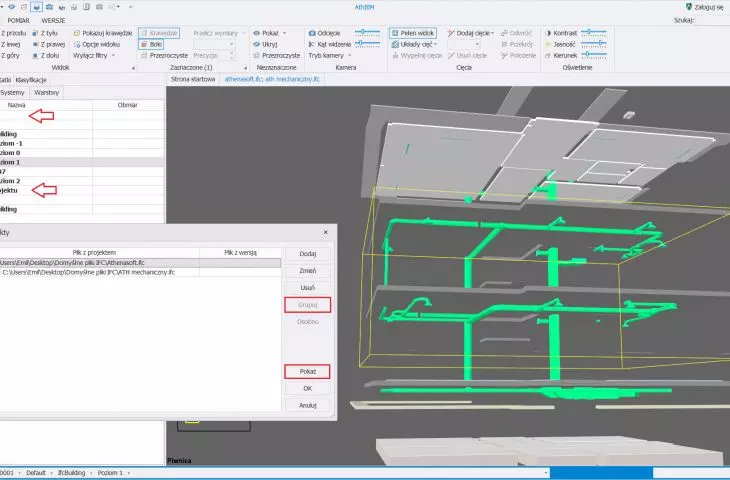Open the Wyłącz filtry dropdown
Screen dimensions: 730x480
[x=94, y=55]
